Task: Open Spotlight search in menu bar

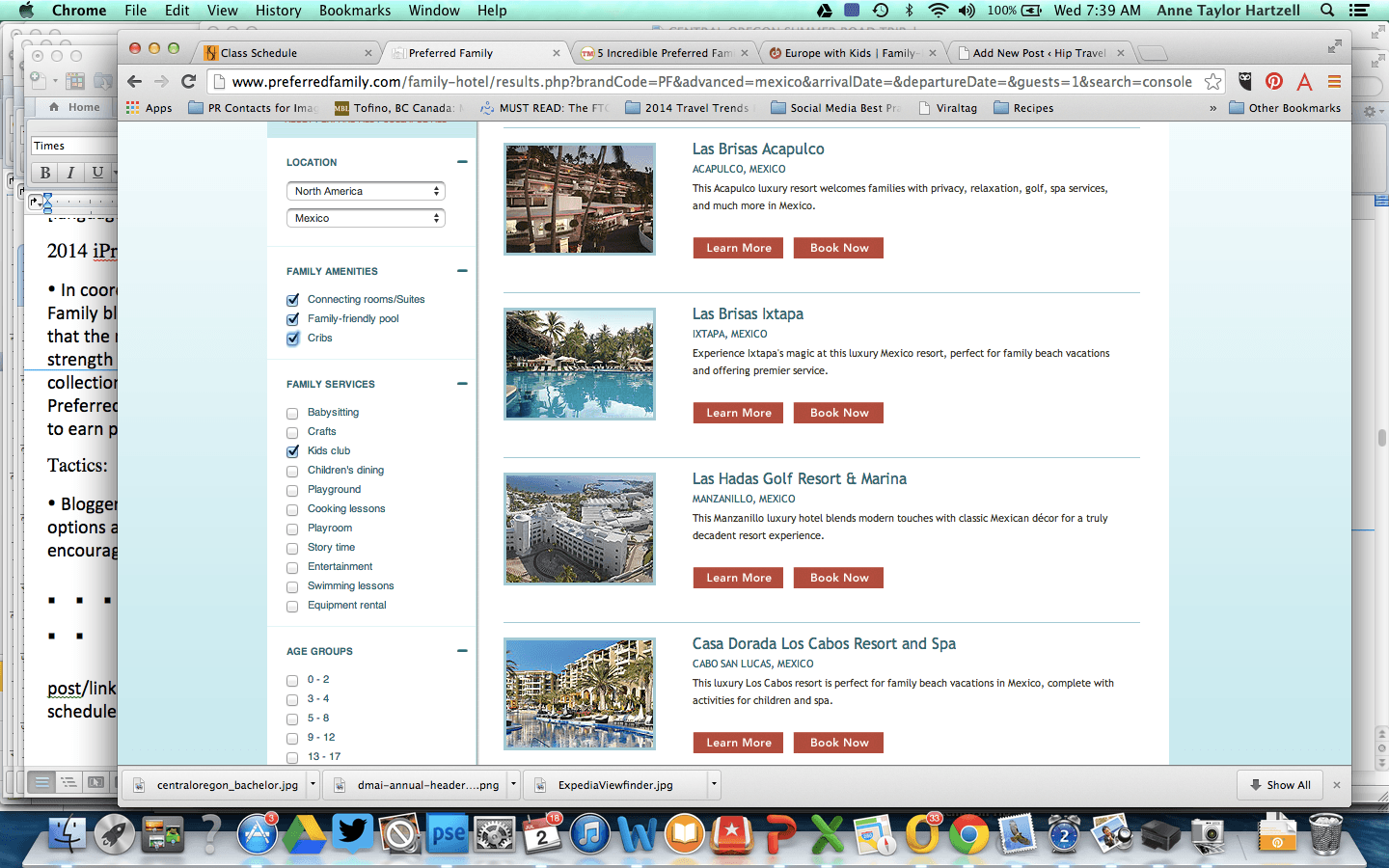Action: (x=1327, y=11)
